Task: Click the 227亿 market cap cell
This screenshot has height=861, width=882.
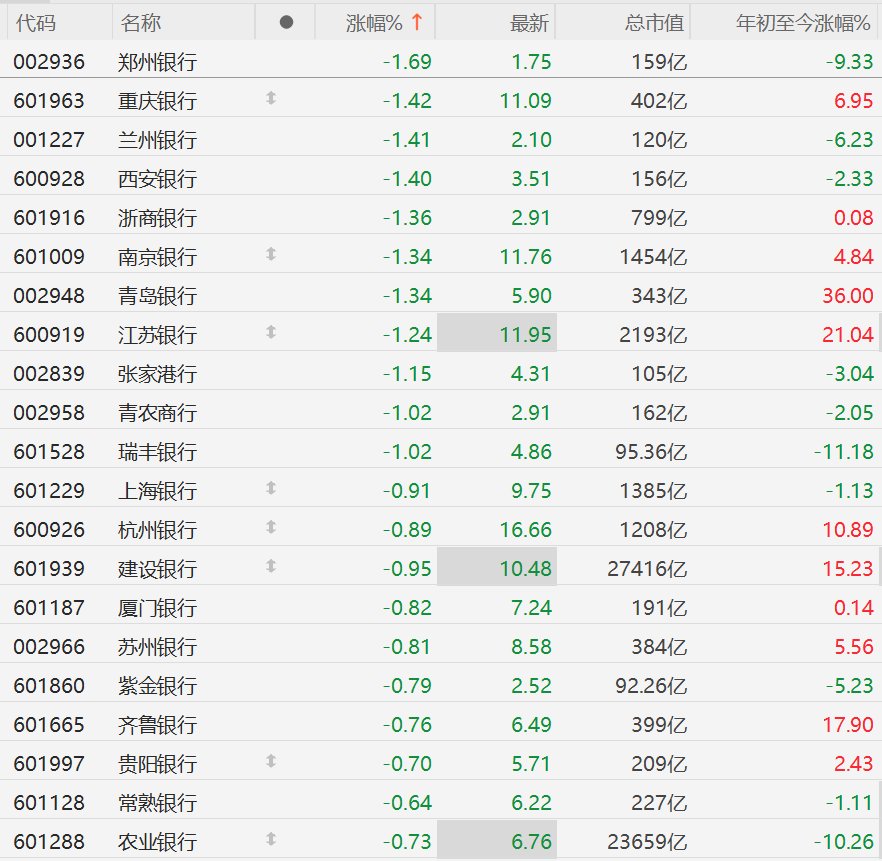Action: (x=659, y=803)
